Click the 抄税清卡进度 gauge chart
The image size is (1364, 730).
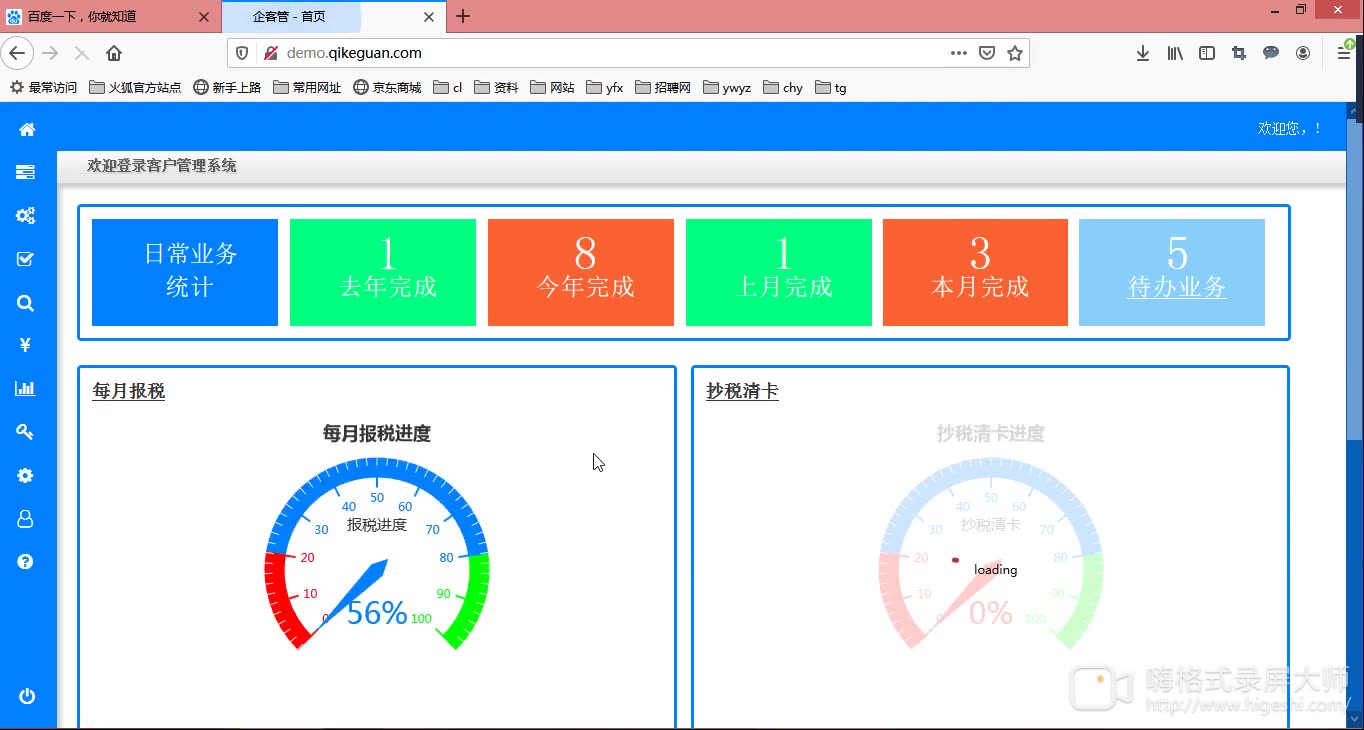(x=991, y=552)
